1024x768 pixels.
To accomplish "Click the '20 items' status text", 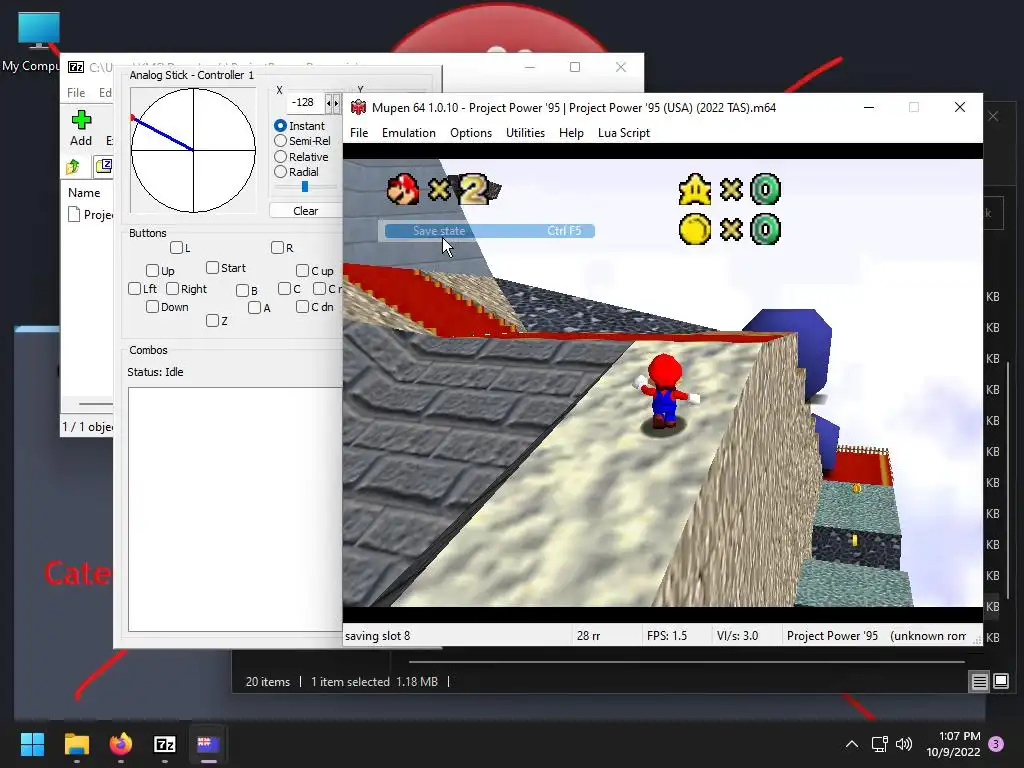I will [268, 681].
